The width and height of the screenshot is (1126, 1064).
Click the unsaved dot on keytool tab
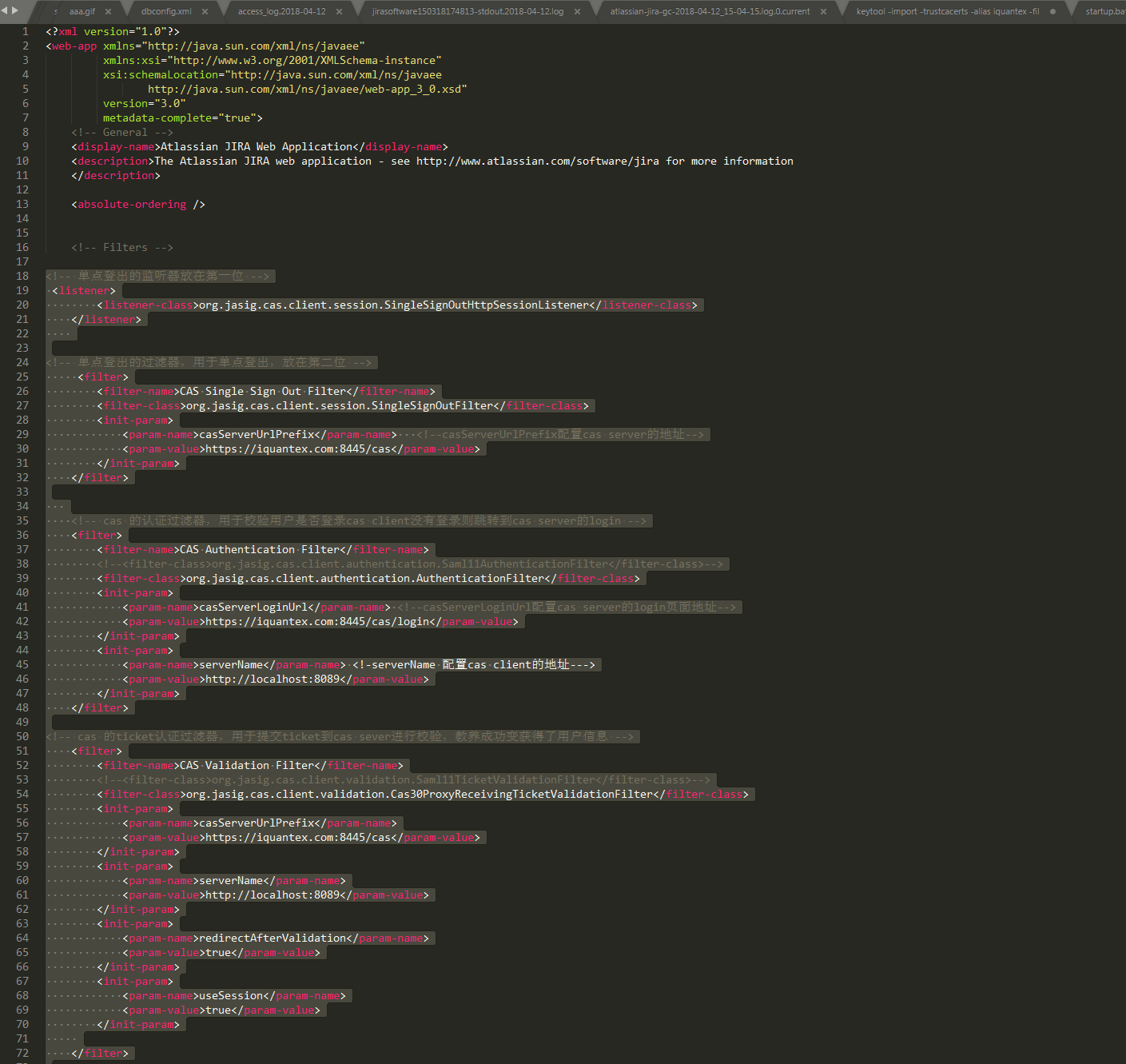pyautogui.click(x=1052, y=12)
